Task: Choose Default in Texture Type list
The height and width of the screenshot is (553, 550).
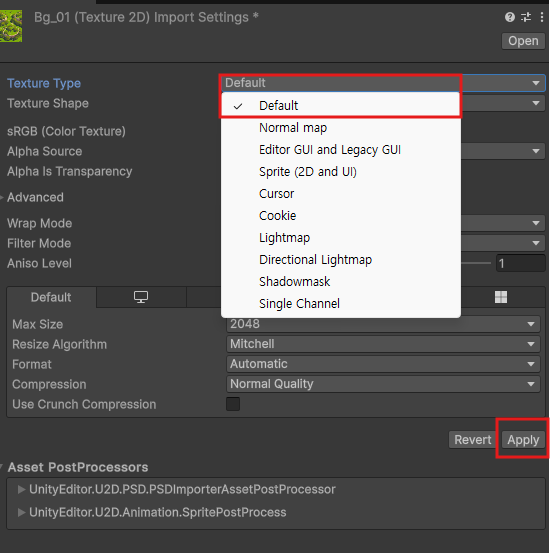Action: tap(341, 105)
